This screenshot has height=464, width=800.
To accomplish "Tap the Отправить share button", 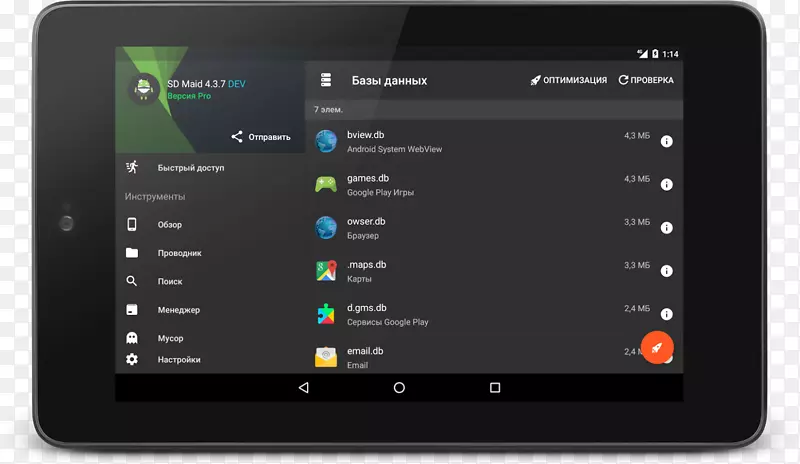I will [x=261, y=137].
